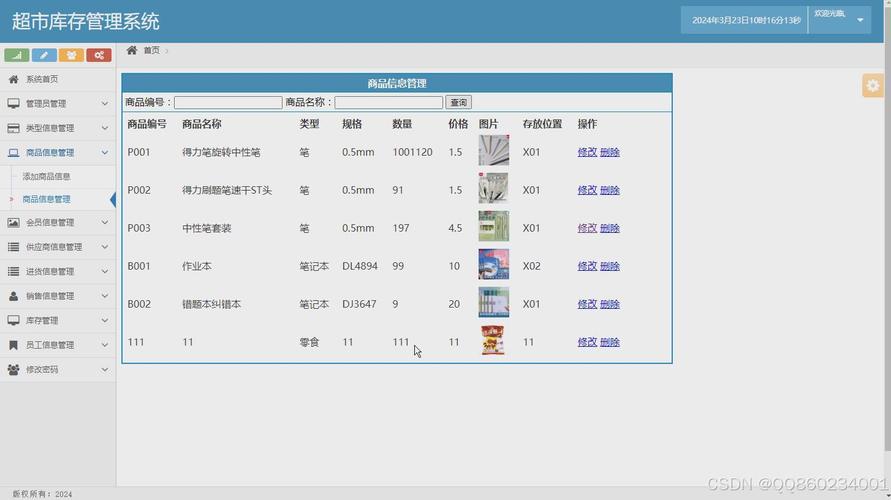
Task: Expand the 销售信息管理 menu chevron
Action: (105, 295)
